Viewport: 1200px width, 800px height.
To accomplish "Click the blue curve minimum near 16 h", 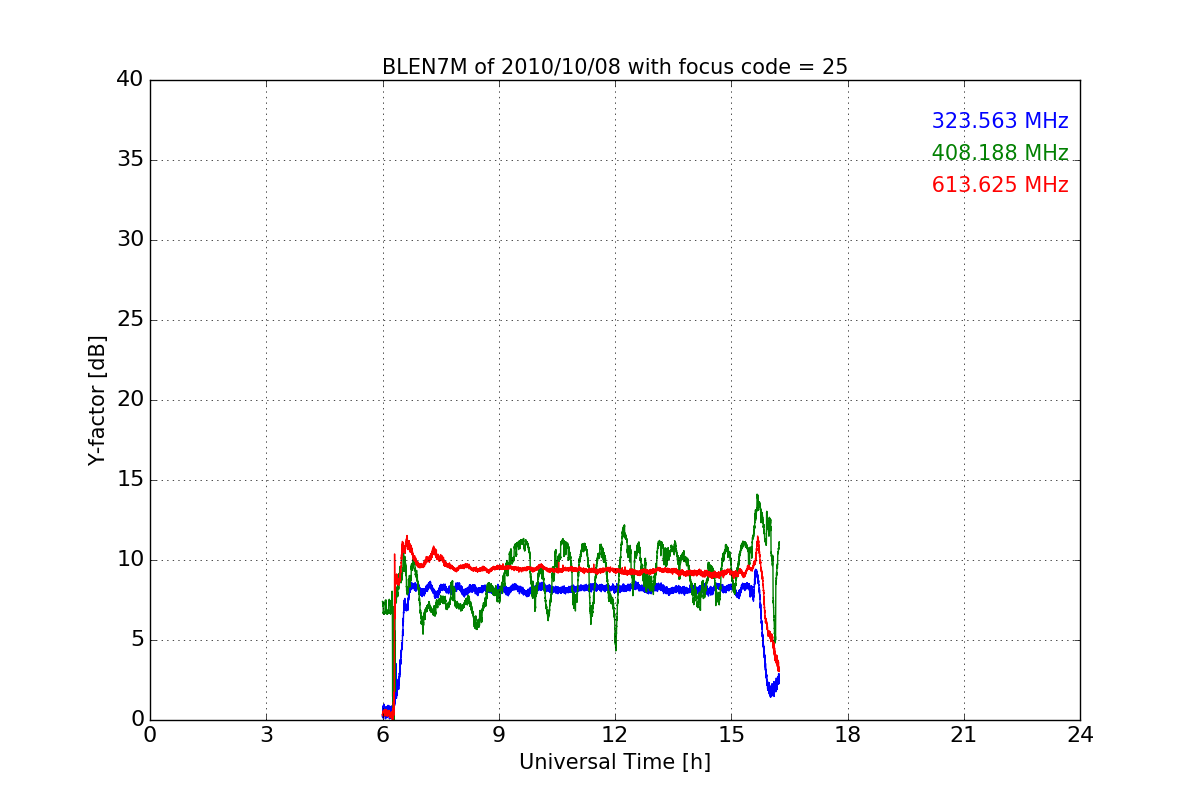I will tap(772, 694).
